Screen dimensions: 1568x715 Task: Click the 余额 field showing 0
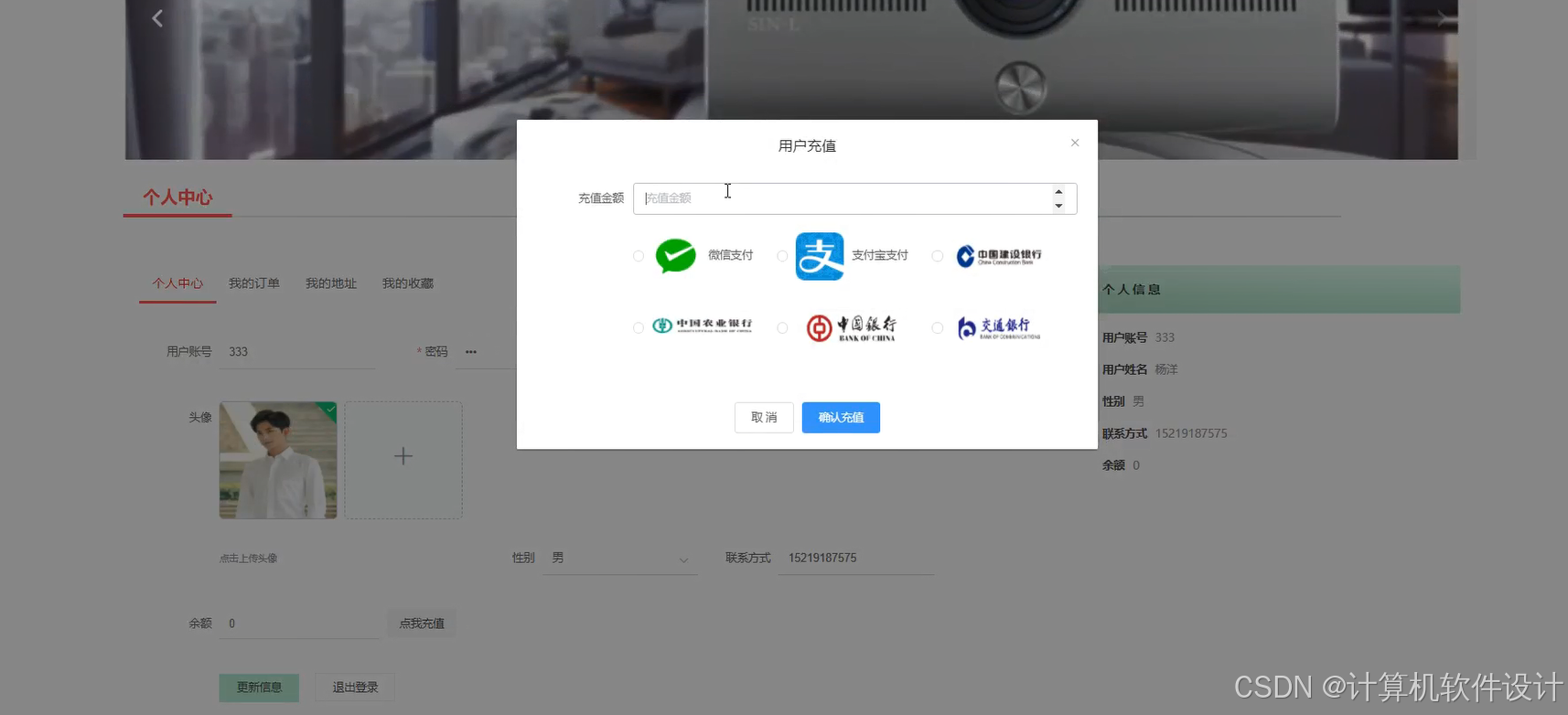(x=299, y=624)
